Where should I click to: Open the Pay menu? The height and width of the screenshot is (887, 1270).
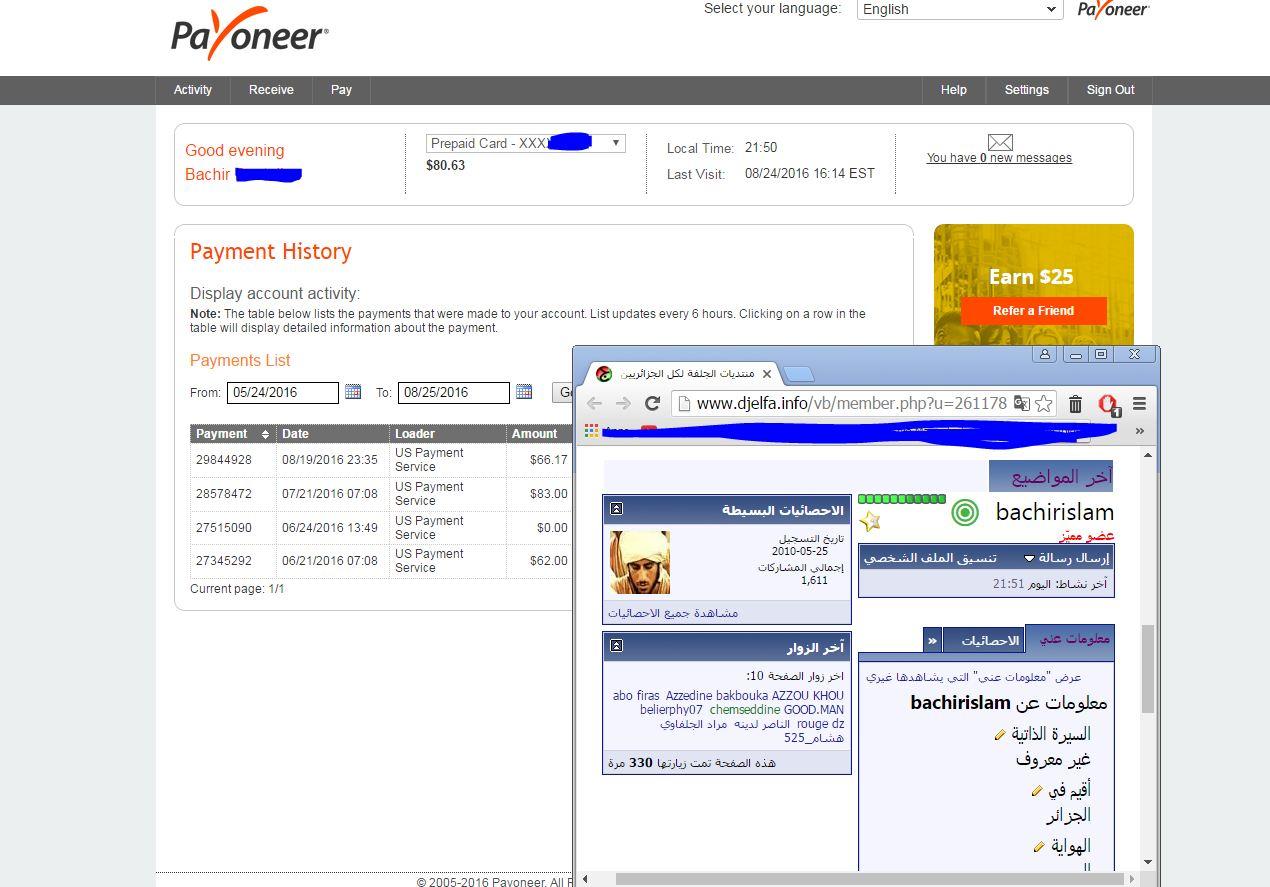tap(341, 90)
